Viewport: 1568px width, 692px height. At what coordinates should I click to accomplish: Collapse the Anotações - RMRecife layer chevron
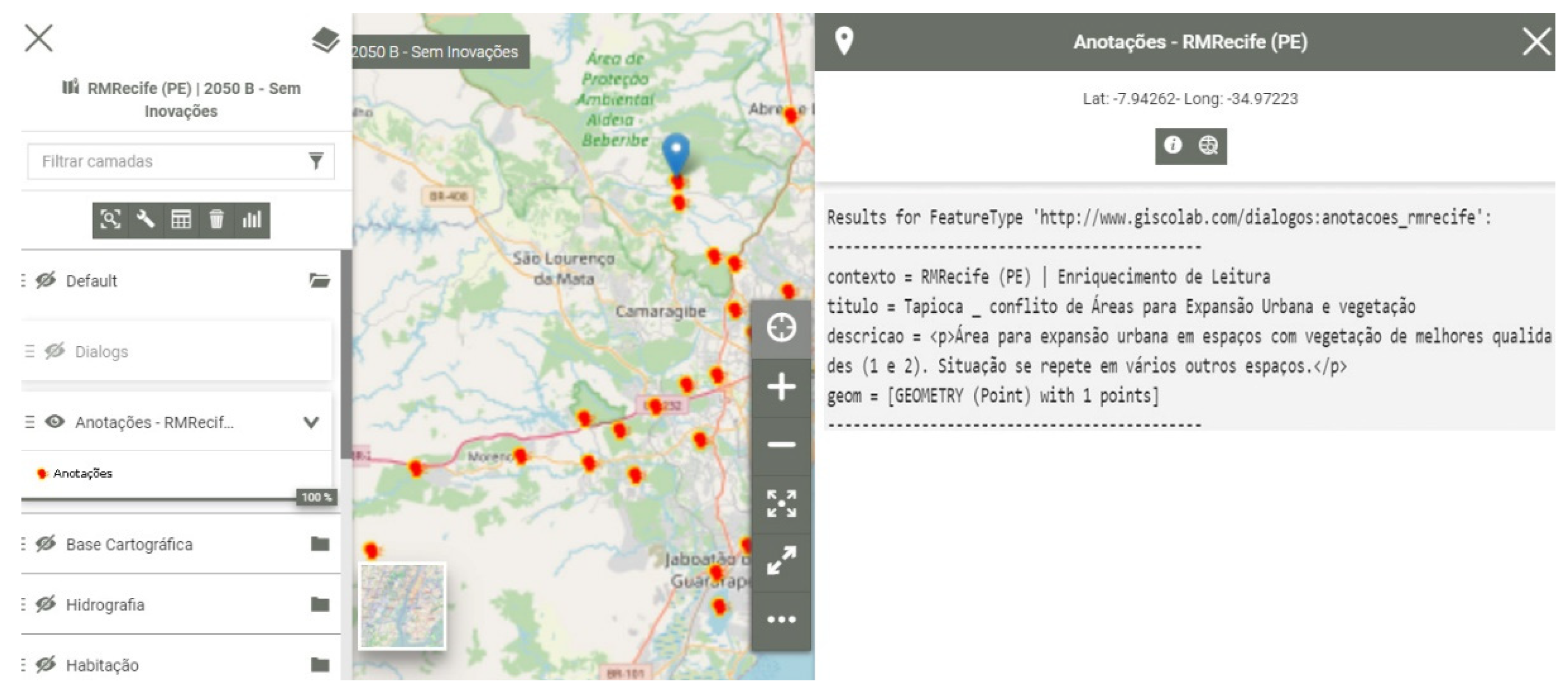tap(311, 422)
